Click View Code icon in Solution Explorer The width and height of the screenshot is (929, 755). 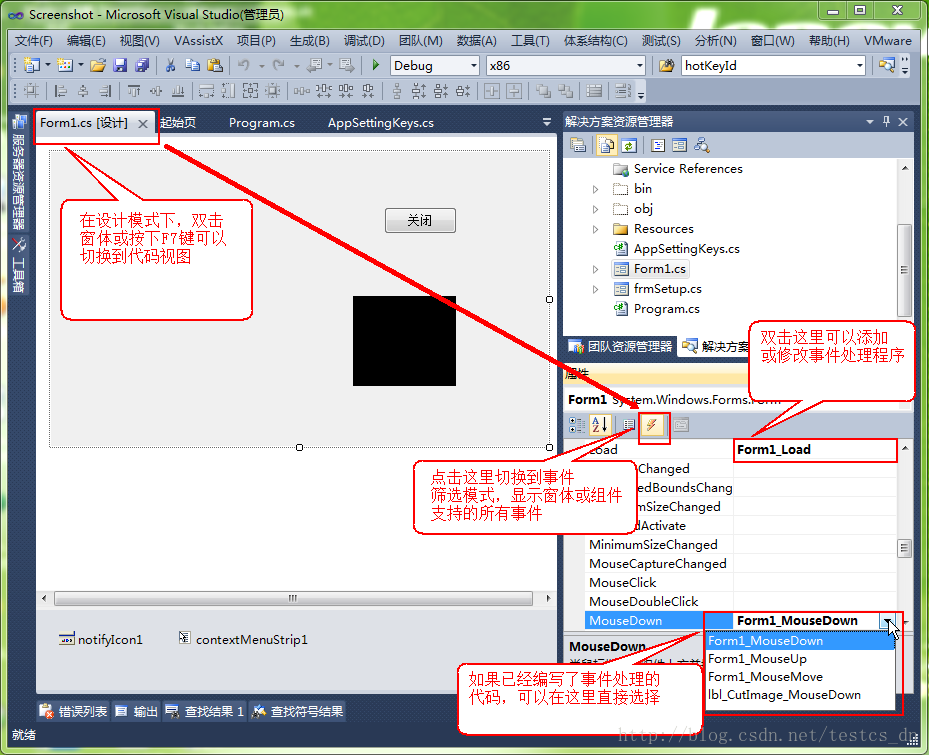coord(658,145)
